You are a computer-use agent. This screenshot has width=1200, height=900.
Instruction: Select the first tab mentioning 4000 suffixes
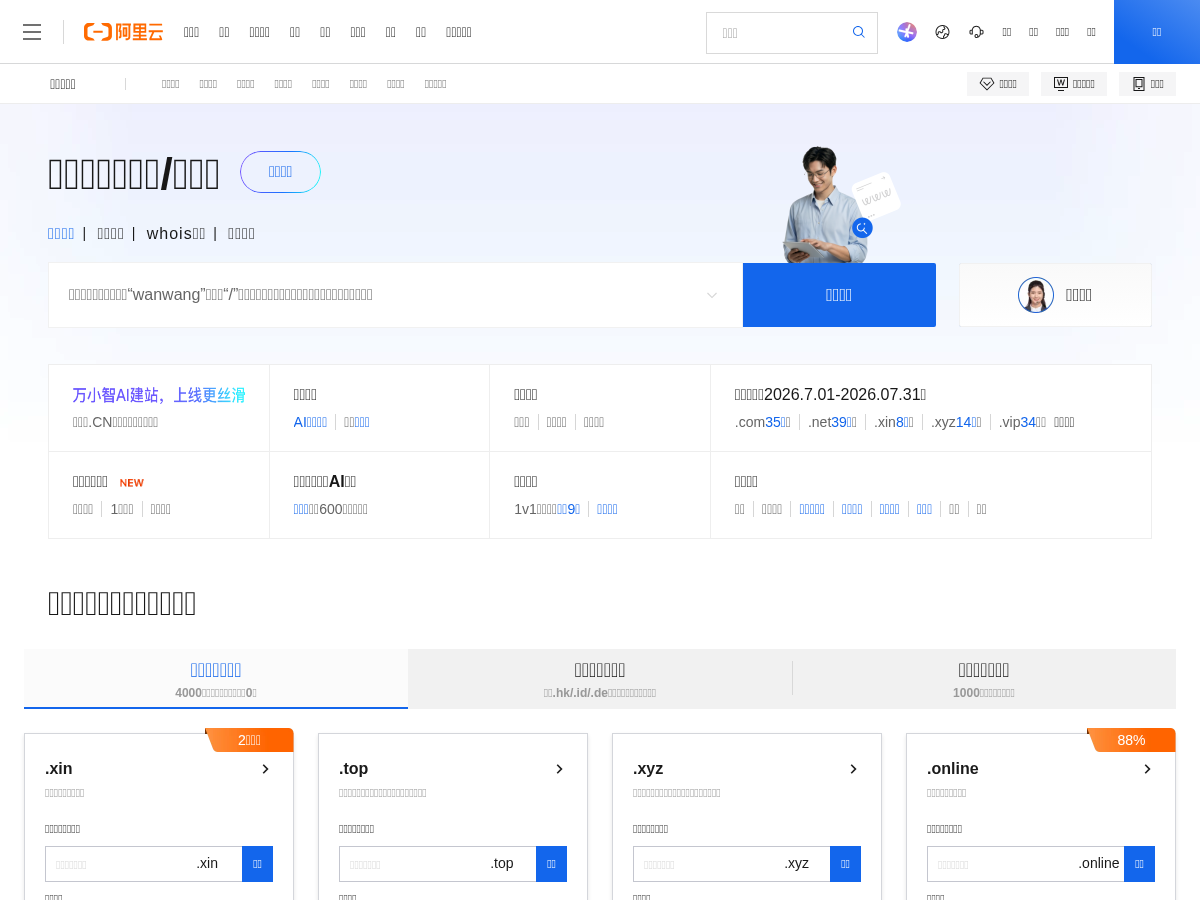coord(216,679)
